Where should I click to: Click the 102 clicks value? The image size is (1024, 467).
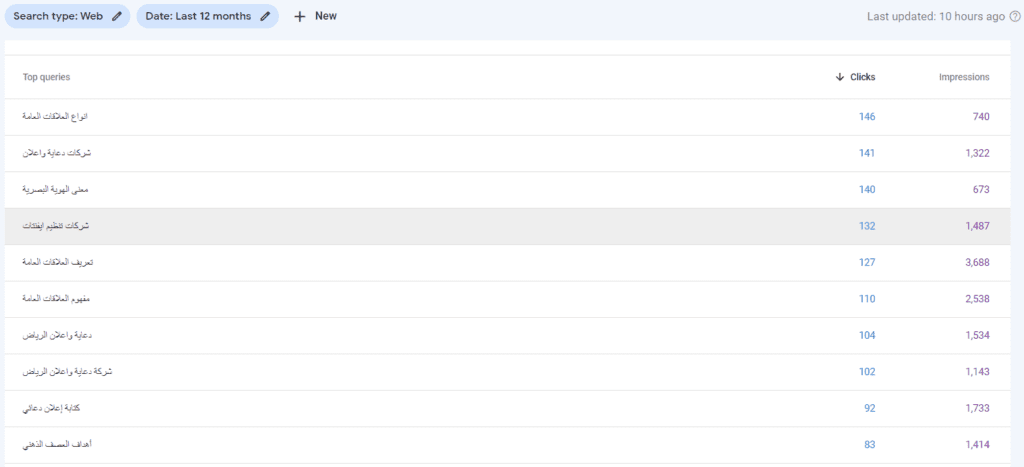[x=867, y=372]
